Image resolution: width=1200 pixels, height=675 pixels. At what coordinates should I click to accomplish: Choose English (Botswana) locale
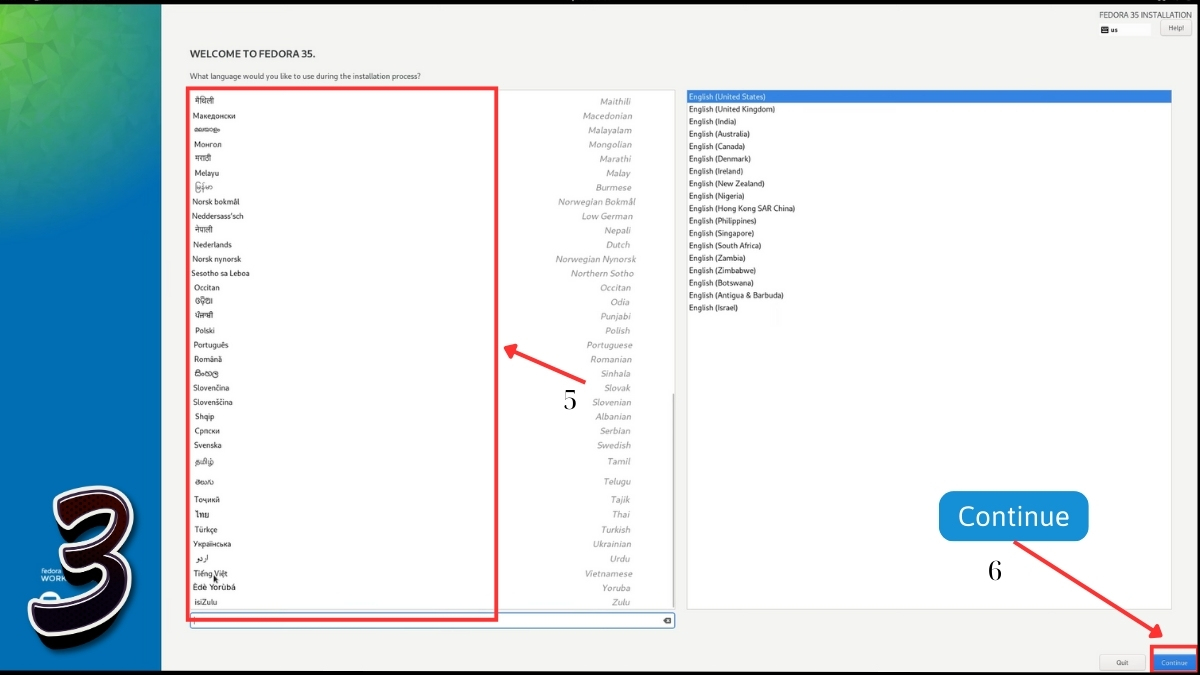click(929, 283)
